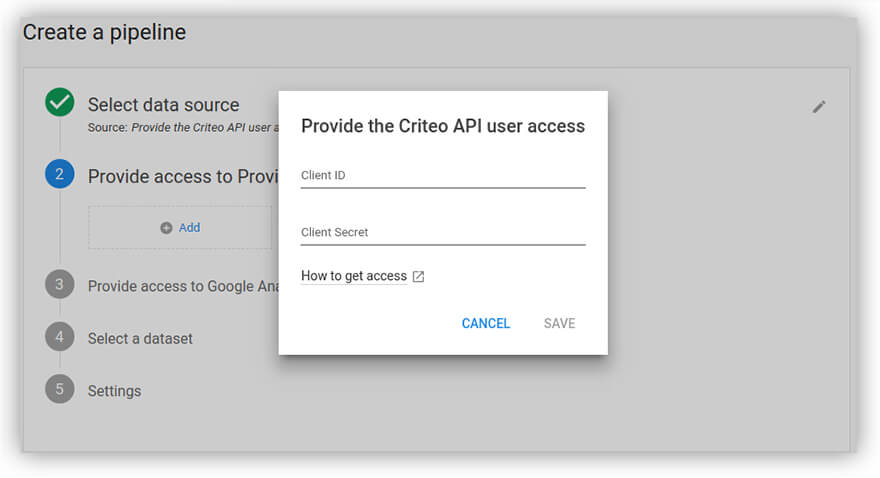Image resolution: width=880 pixels, height=478 pixels.
Task: Click the Create a pipeline heading
Action: [104, 32]
